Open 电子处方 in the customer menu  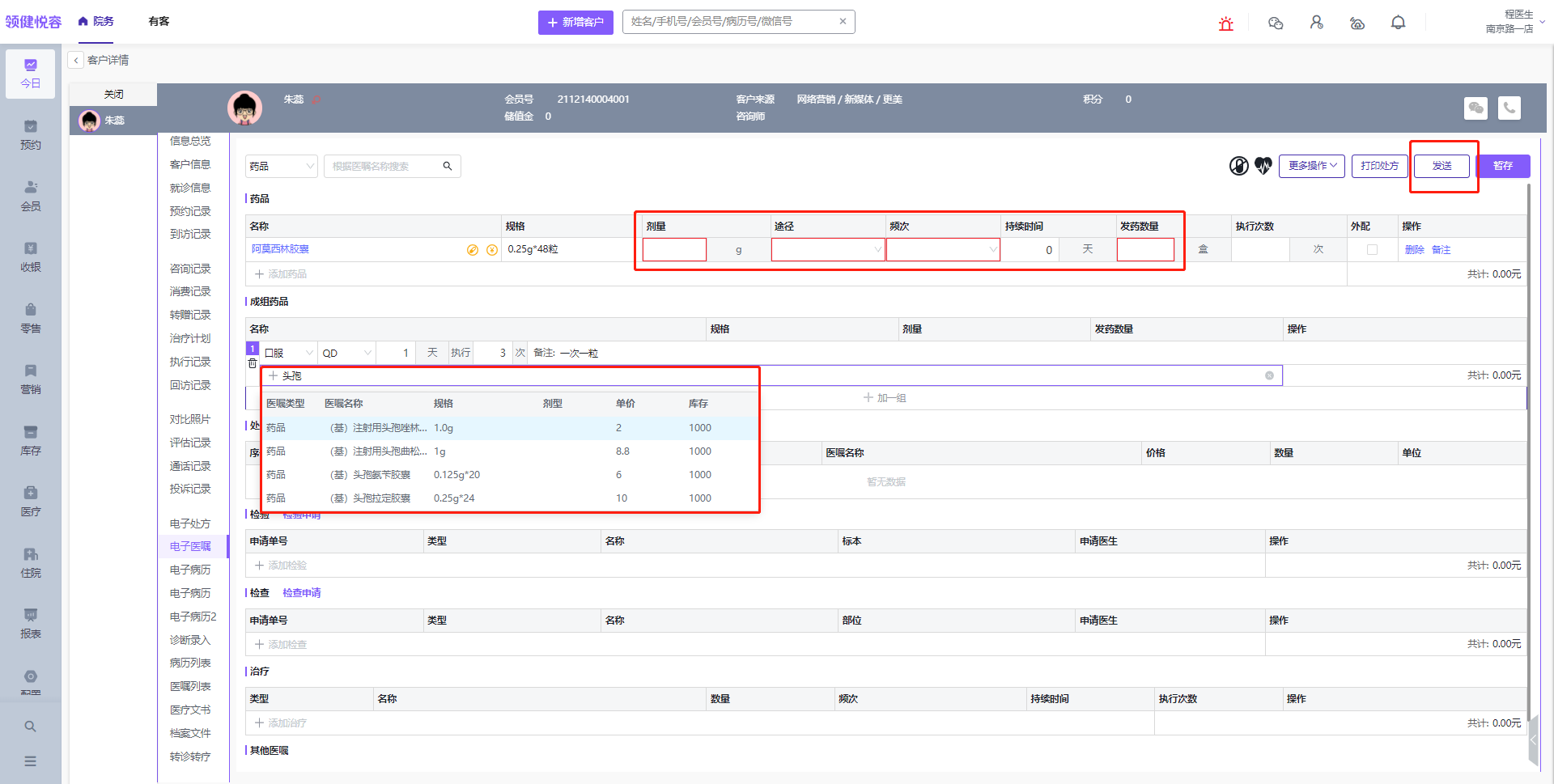pos(190,523)
